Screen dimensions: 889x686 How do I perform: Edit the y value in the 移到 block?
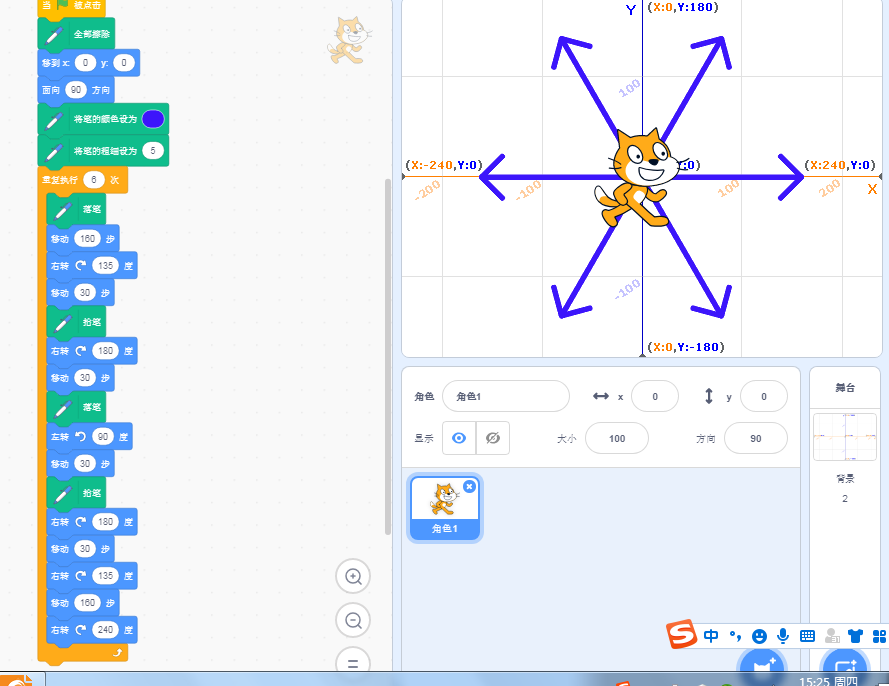click(124, 62)
